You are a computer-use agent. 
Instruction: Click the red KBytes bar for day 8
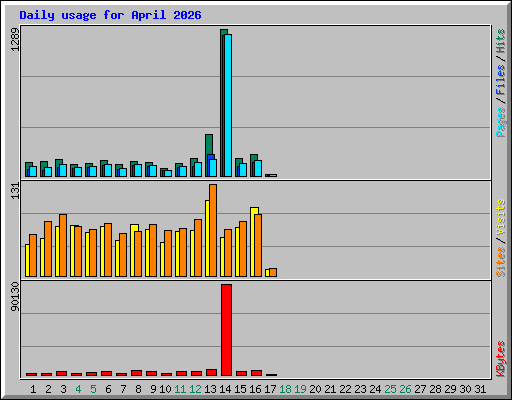[136, 373]
